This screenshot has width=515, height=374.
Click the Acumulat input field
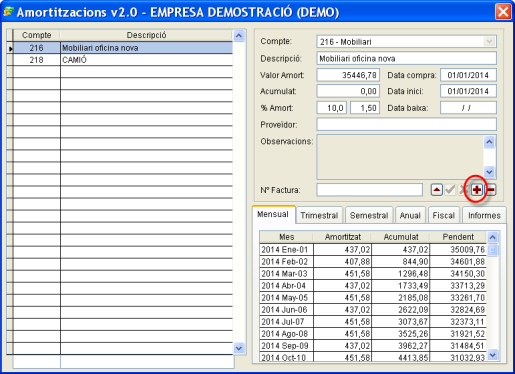[348, 91]
